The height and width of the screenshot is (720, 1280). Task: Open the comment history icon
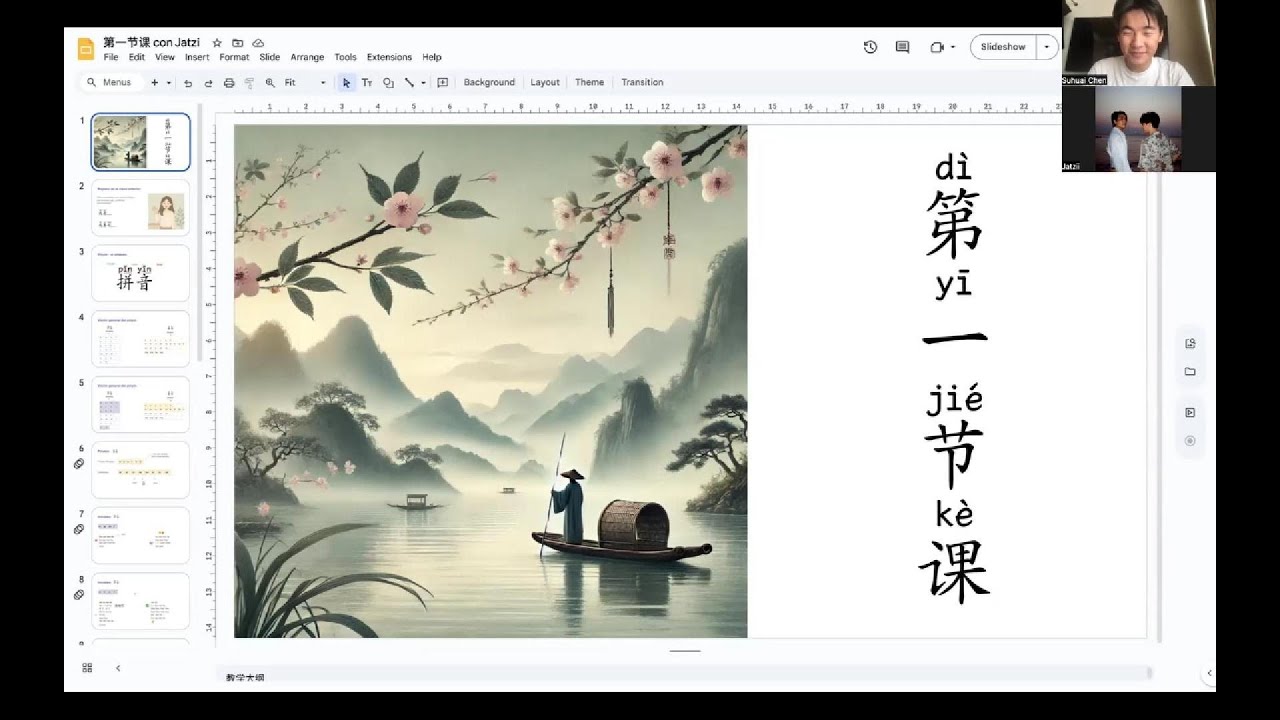tap(902, 47)
